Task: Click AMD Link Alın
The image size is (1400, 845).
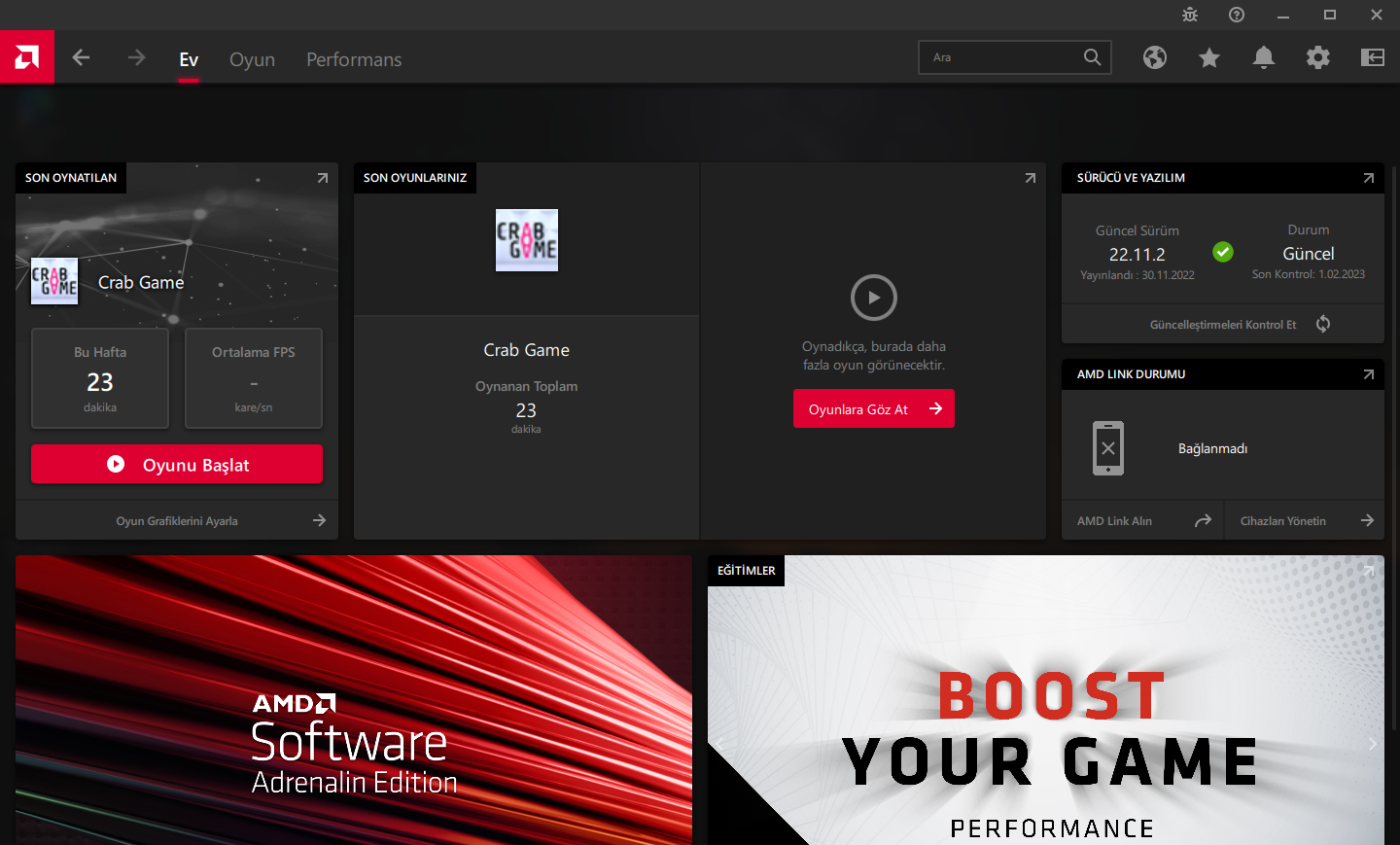Action: coord(1143,520)
